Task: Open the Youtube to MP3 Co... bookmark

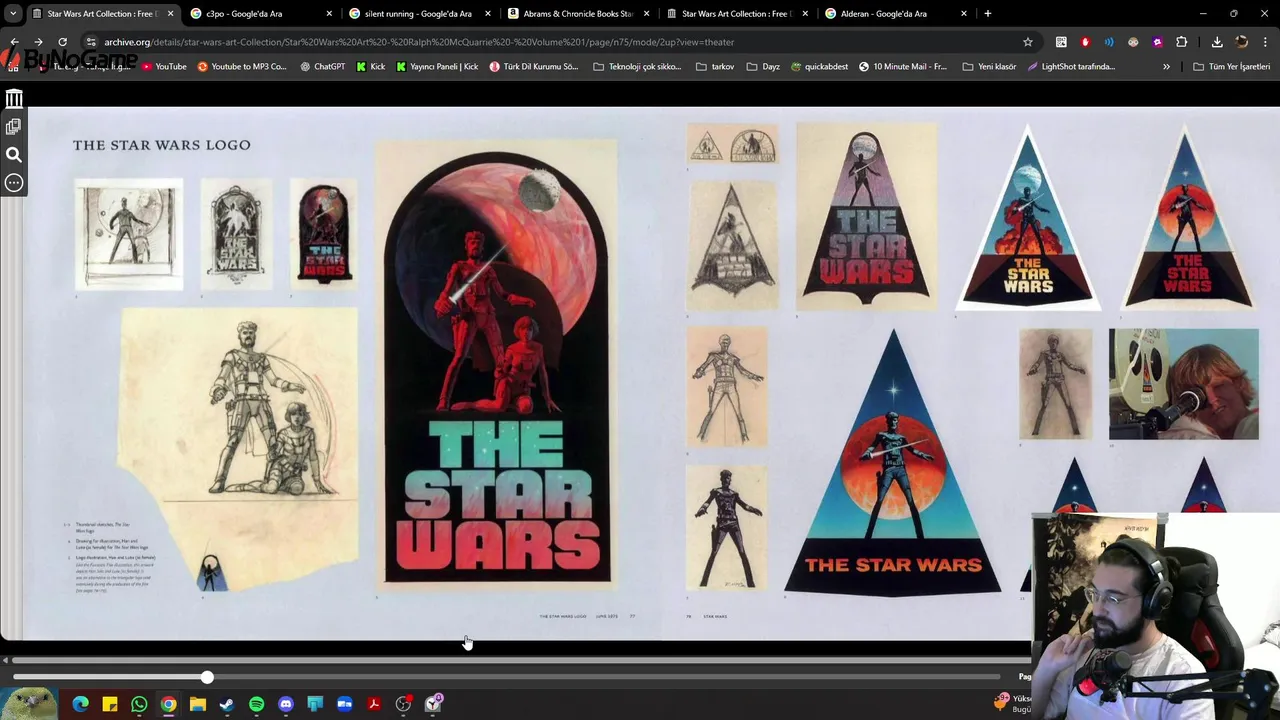Action: pyautogui.click(x=242, y=67)
